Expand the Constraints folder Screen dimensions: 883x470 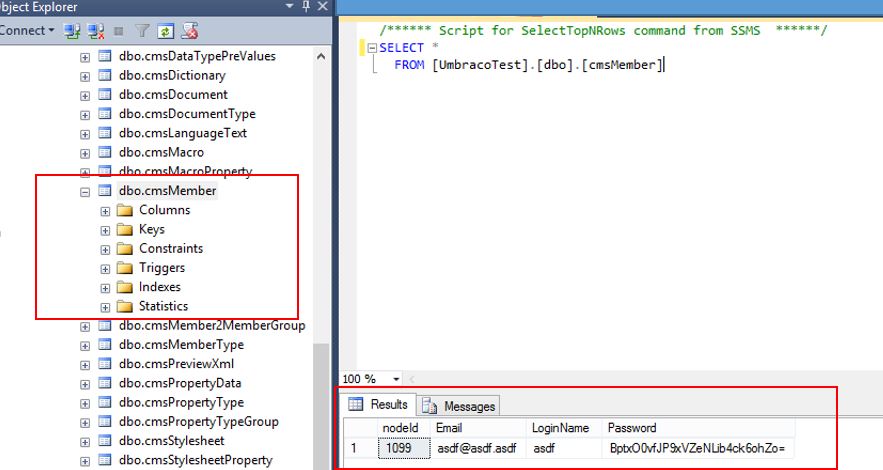tap(105, 249)
